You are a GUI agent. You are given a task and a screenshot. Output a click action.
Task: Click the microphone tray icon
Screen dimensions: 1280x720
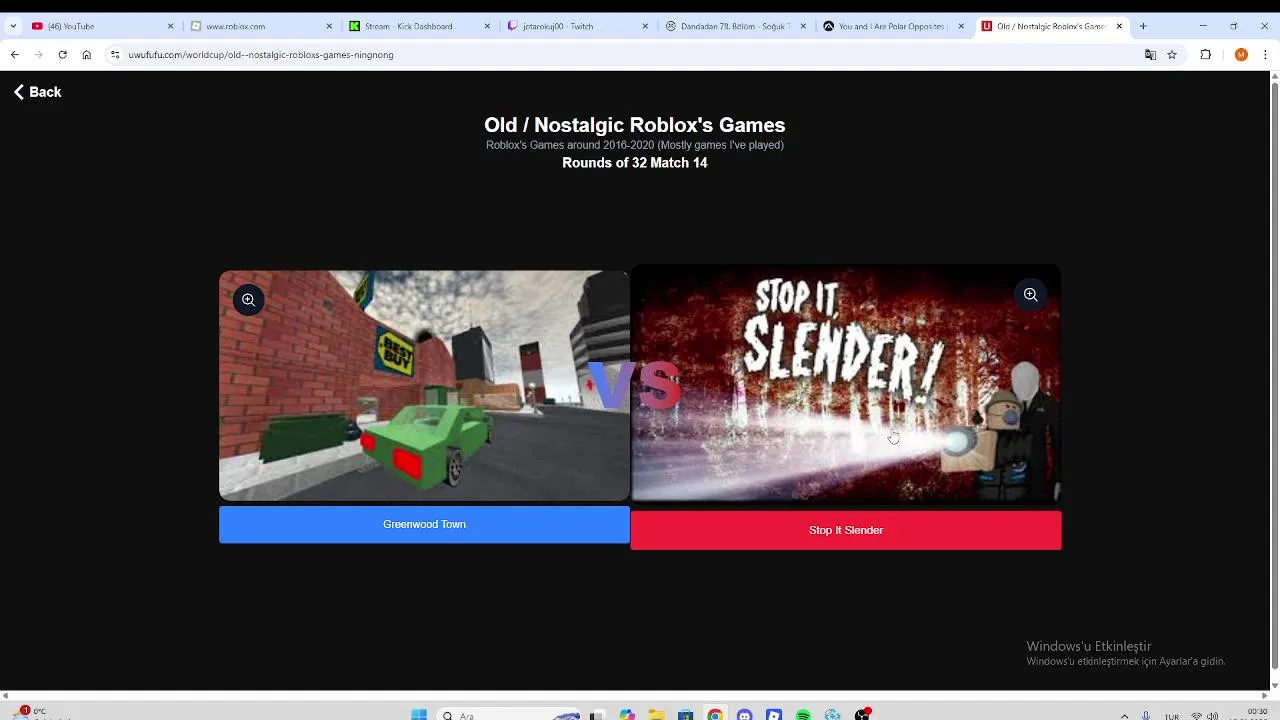(1146, 715)
